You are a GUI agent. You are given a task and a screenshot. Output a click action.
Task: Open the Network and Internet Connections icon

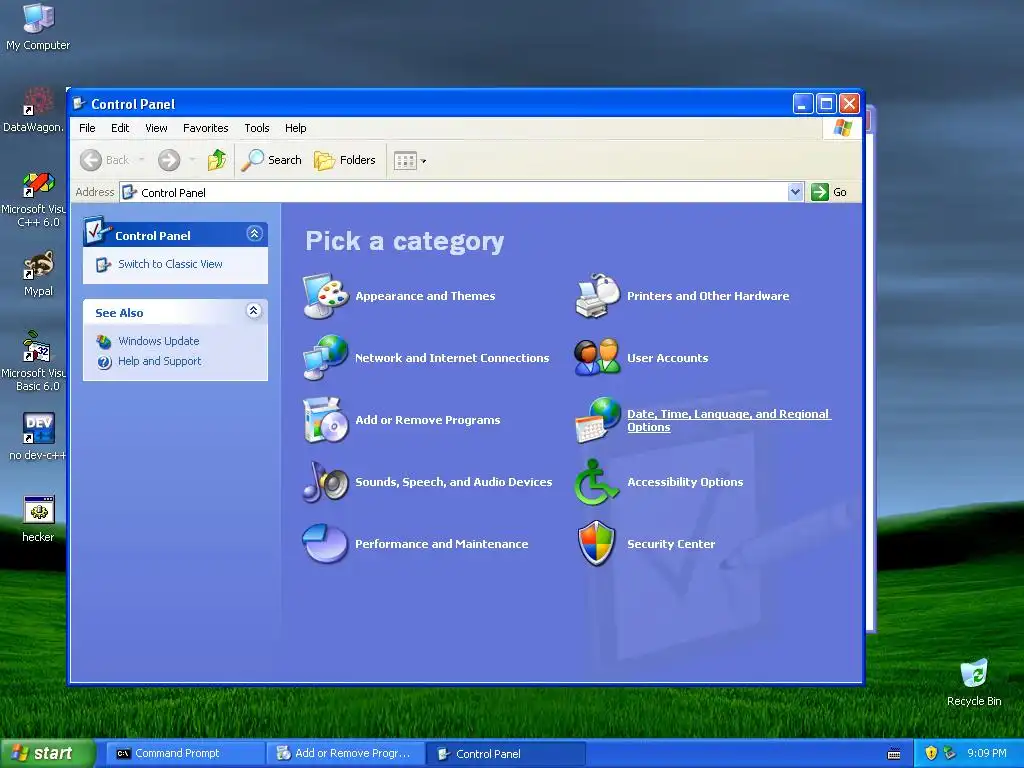coord(326,357)
